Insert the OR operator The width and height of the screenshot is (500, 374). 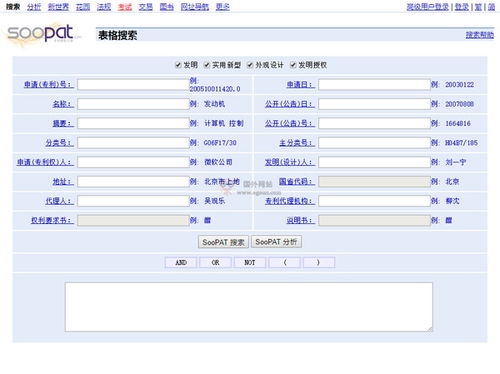click(x=215, y=262)
